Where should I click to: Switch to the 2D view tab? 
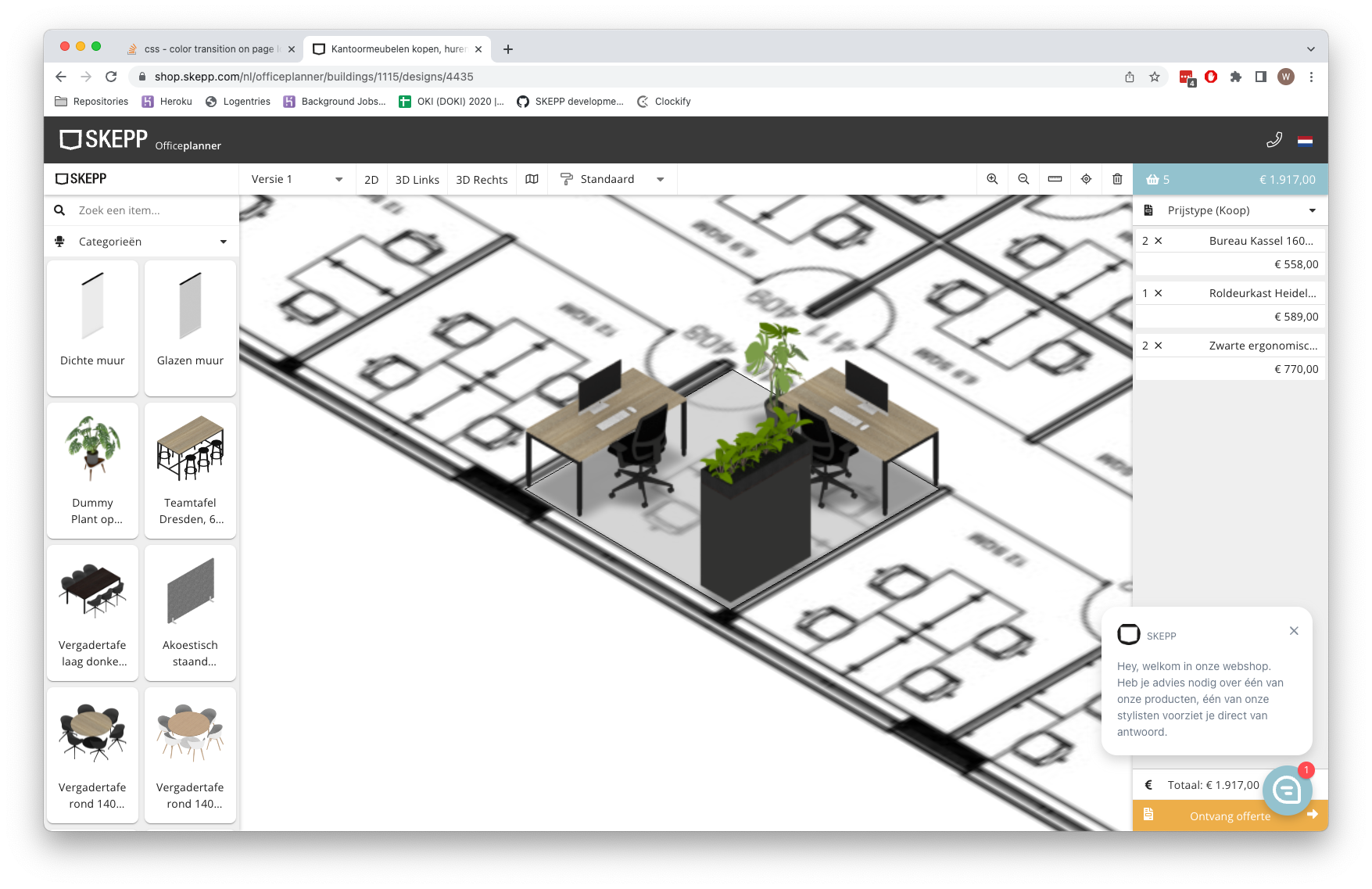371,179
